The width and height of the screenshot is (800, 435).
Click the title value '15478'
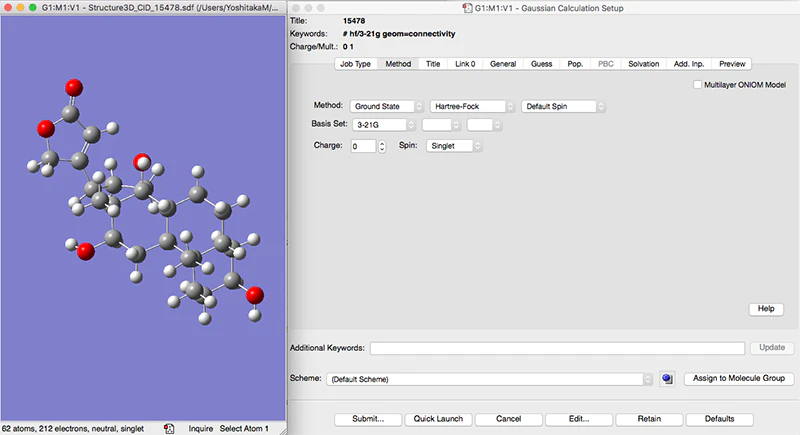pyautogui.click(x=354, y=21)
